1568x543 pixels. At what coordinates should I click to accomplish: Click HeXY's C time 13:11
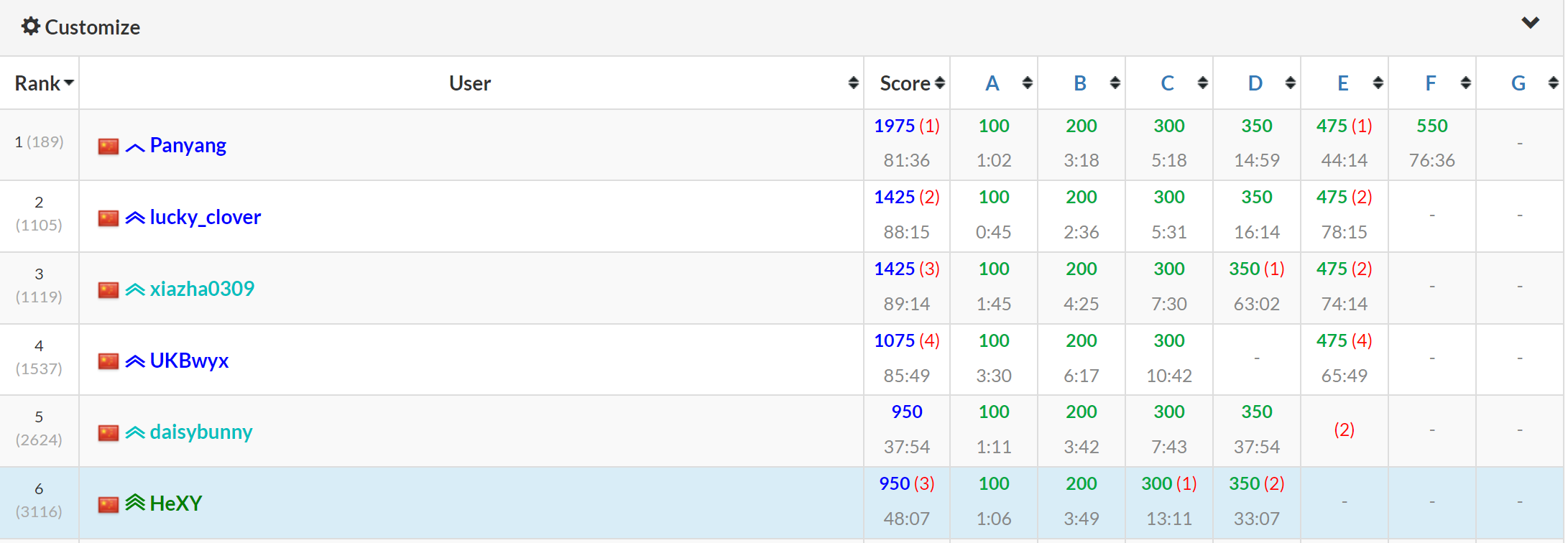(x=1169, y=519)
